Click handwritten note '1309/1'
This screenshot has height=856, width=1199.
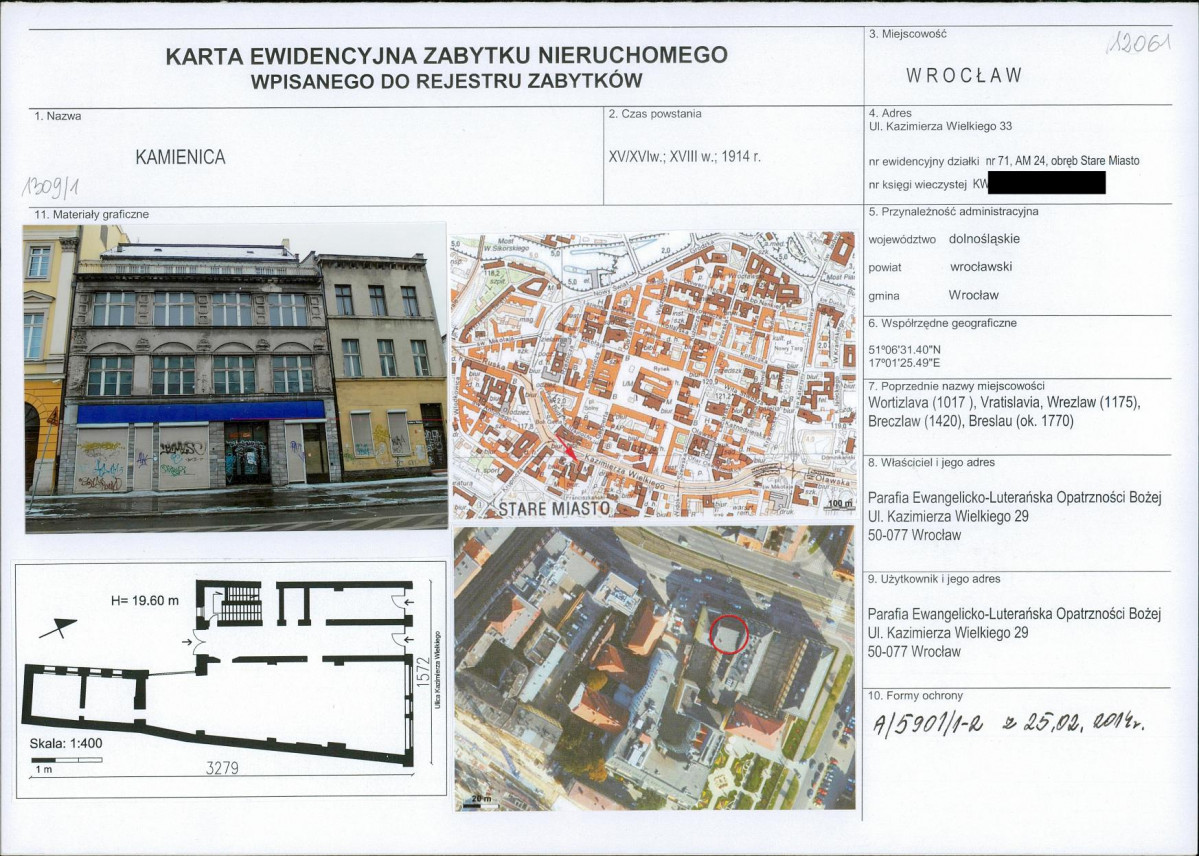pos(50,186)
